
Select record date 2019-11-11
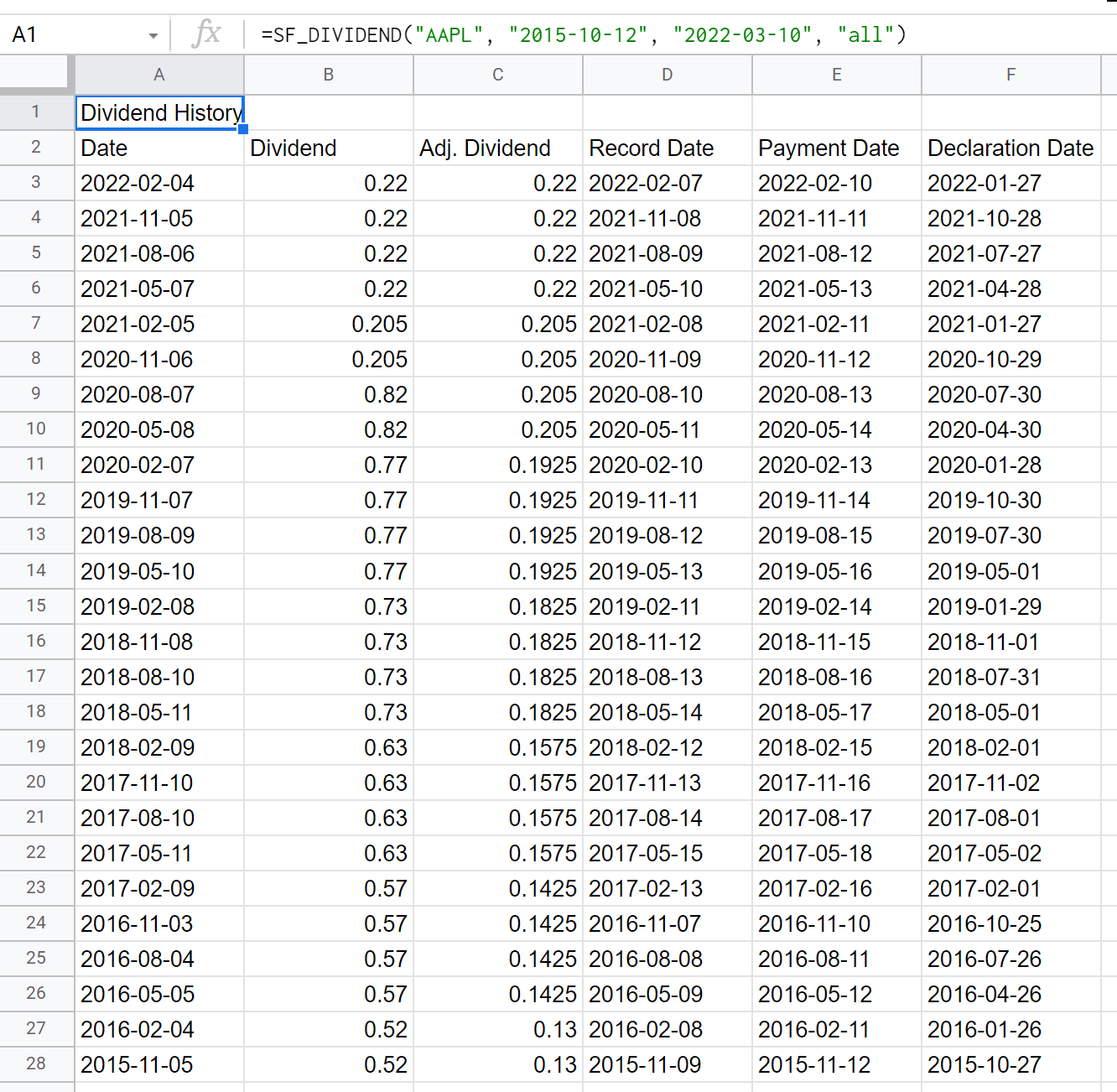pyautogui.click(x=668, y=500)
